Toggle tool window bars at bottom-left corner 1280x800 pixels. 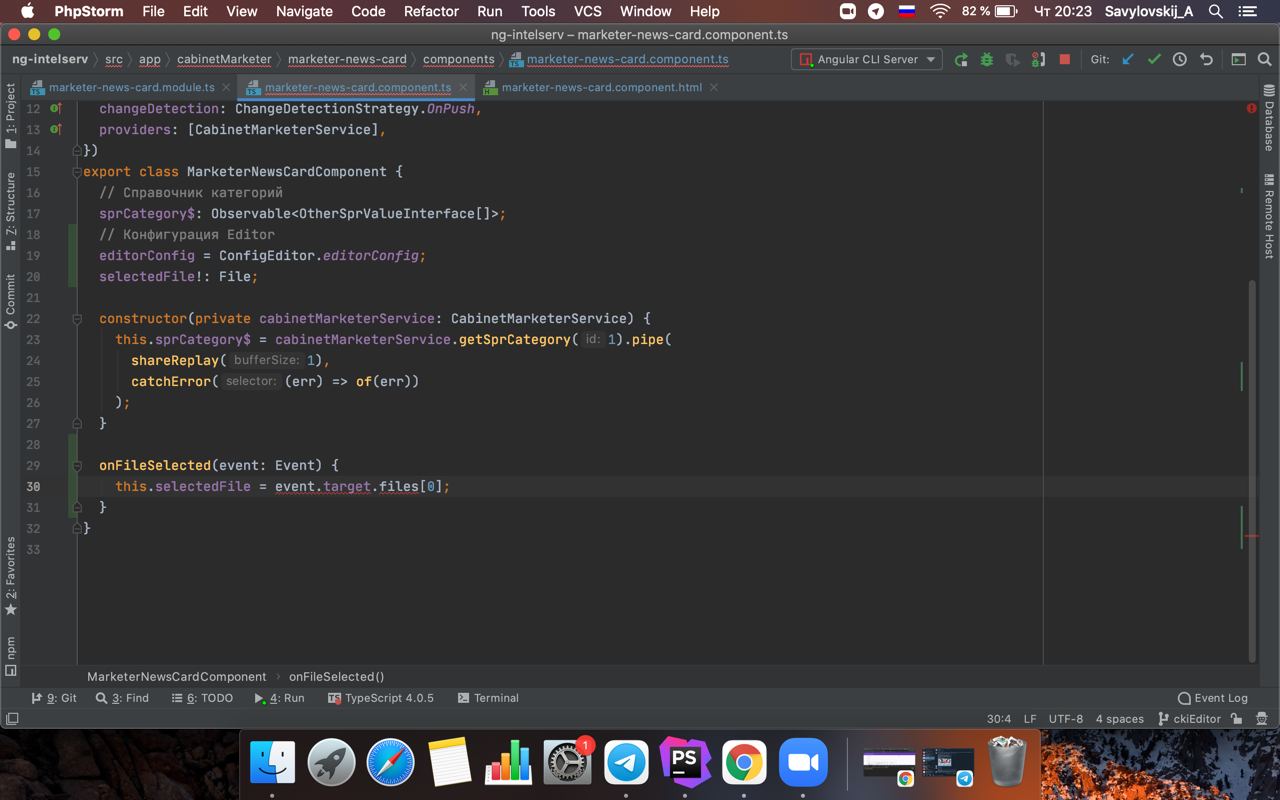coord(12,719)
